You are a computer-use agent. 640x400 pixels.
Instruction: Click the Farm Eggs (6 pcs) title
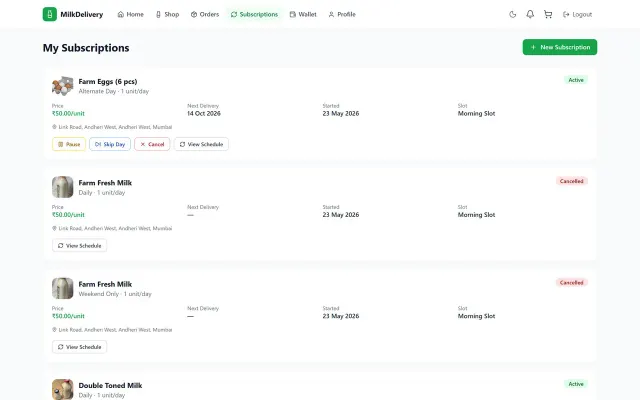click(x=108, y=82)
